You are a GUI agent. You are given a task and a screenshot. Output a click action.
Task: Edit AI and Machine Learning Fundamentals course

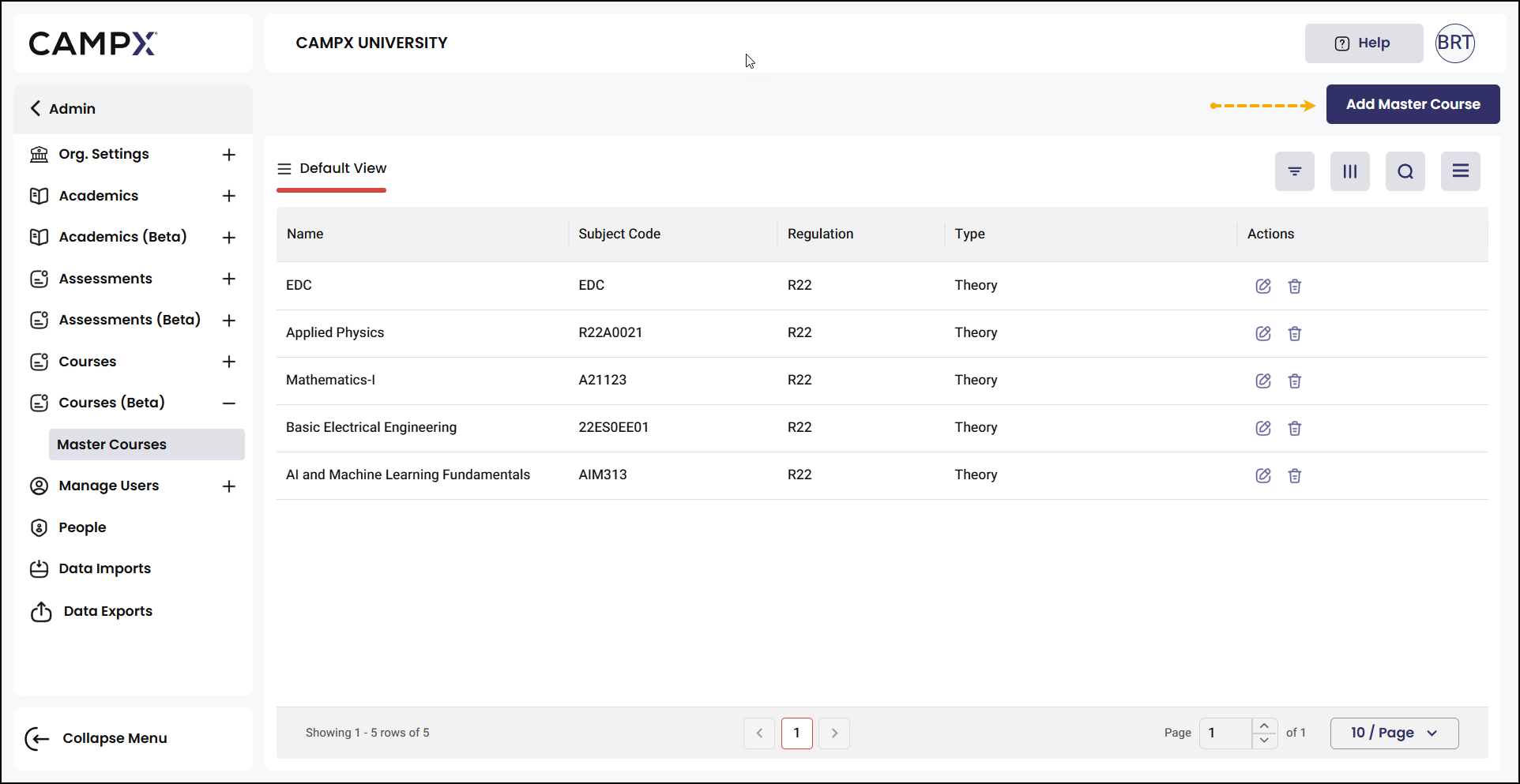1263,475
